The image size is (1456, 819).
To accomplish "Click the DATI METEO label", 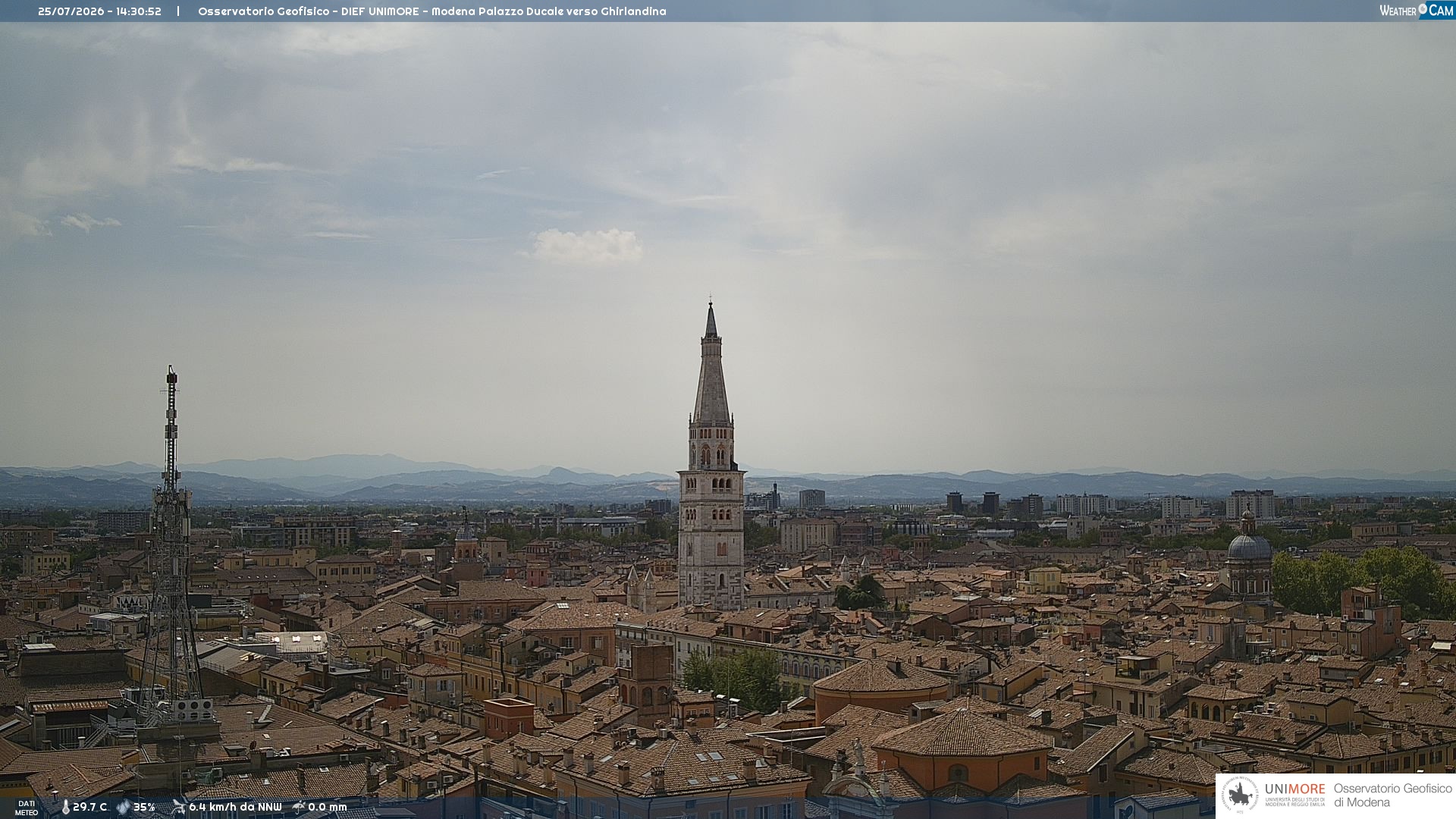I will pyautogui.click(x=27, y=808).
